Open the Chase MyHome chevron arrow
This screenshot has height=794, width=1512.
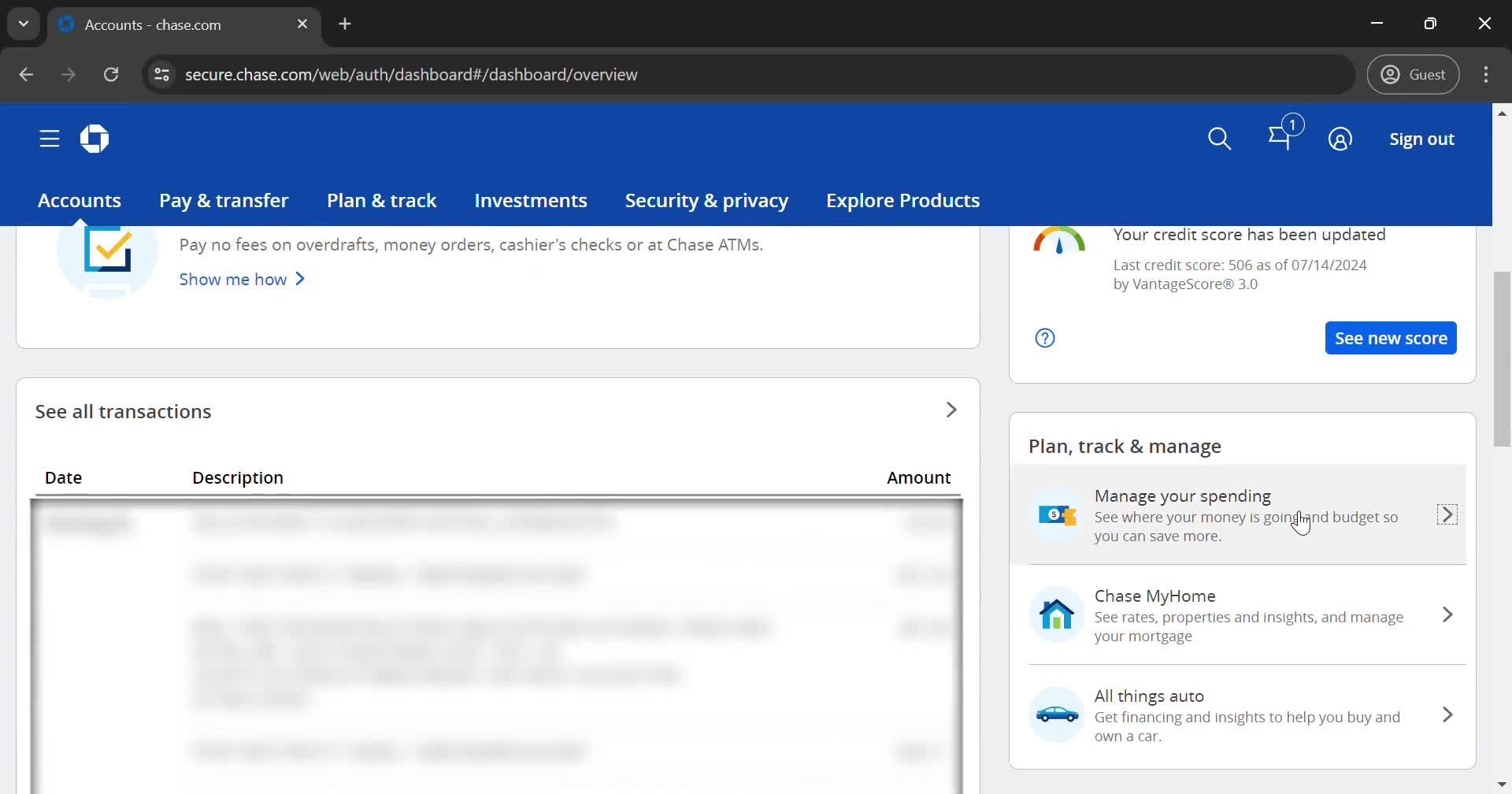coord(1447,614)
